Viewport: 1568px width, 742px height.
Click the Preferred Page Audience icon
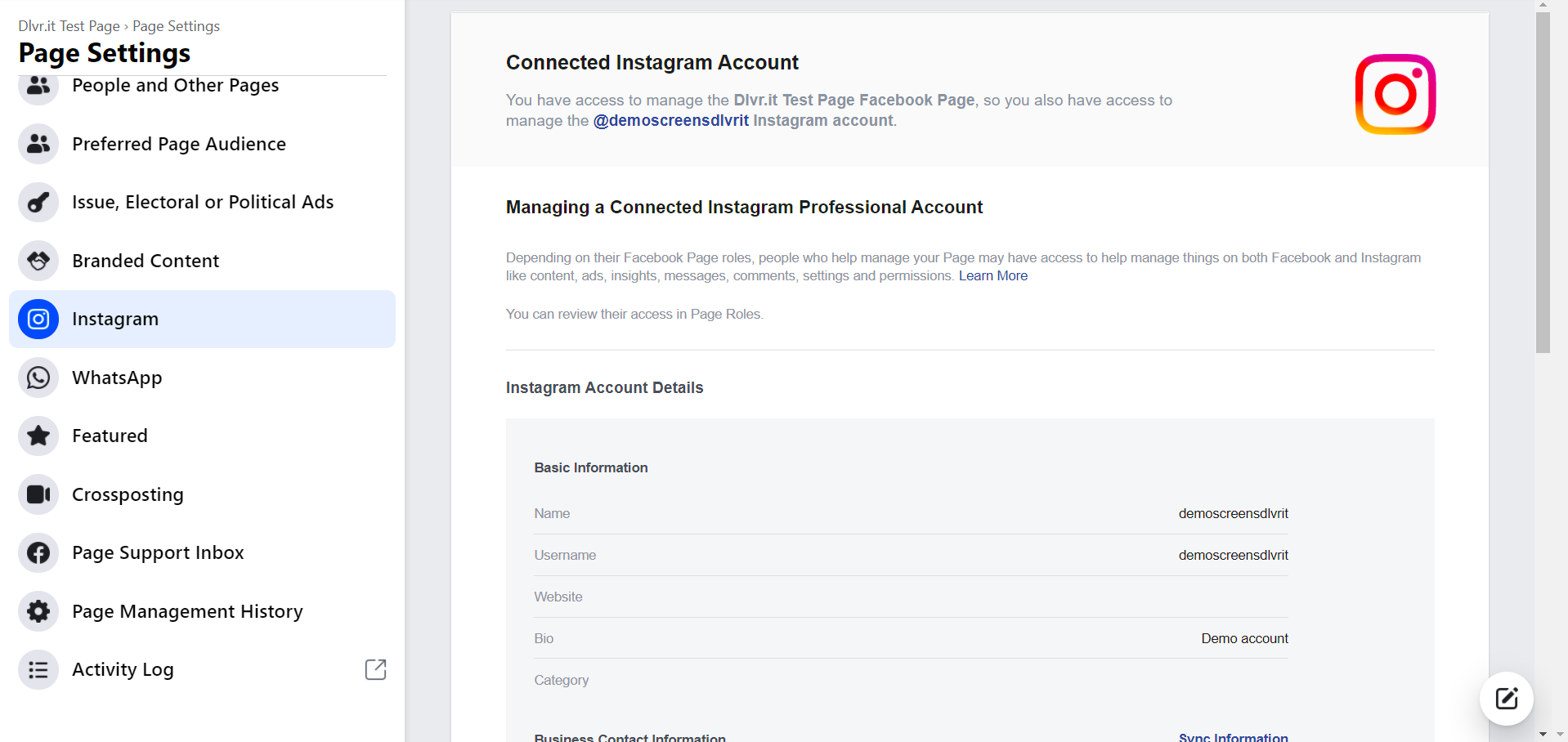pos(38,144)
